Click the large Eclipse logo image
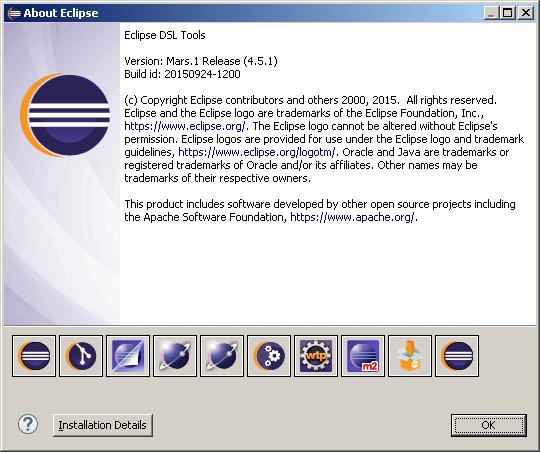Viewport: 540px width, 452px height. [x=65, y=115]
